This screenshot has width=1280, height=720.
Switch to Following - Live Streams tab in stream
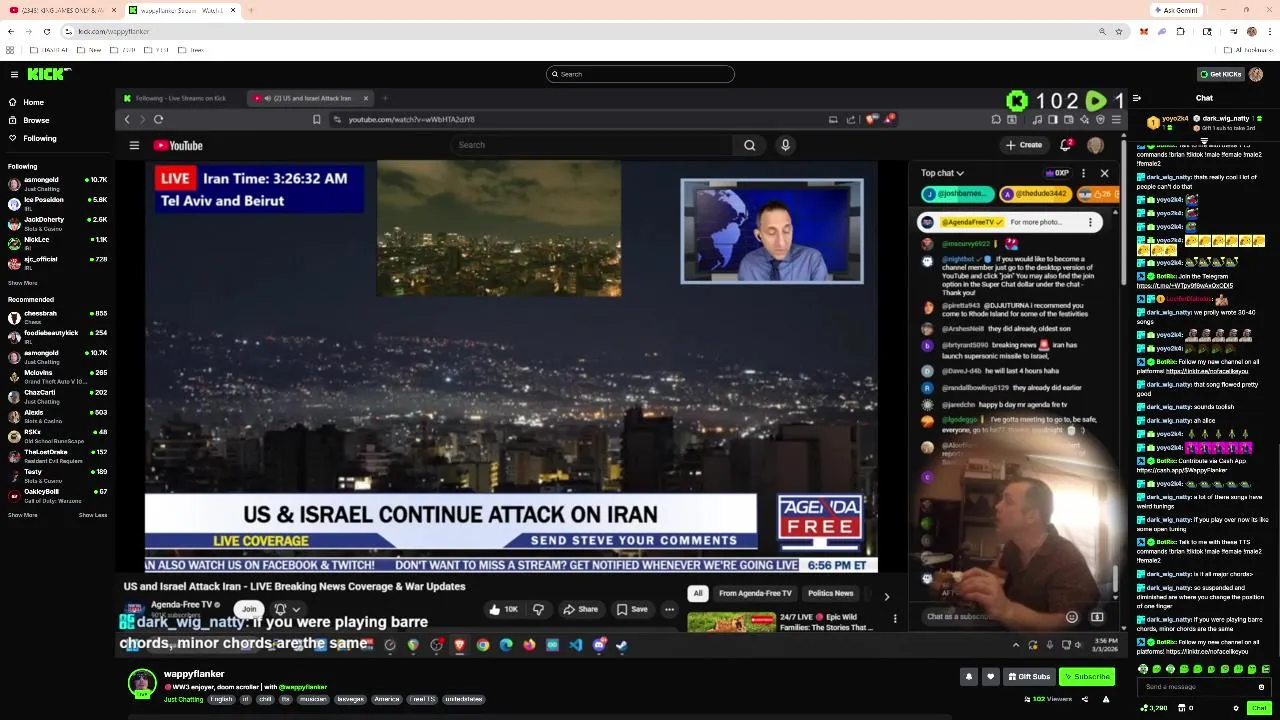[x=180, y=98]
